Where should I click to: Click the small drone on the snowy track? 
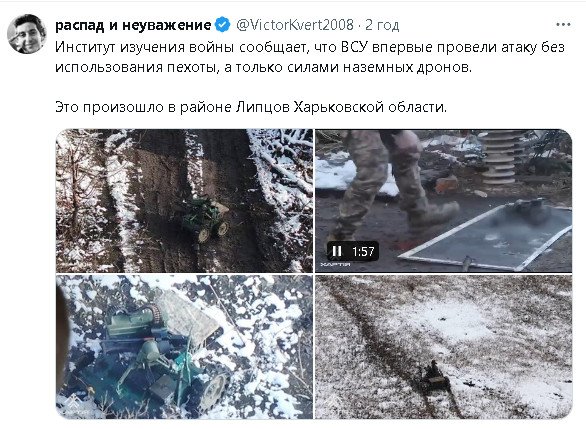coord(434,377)
